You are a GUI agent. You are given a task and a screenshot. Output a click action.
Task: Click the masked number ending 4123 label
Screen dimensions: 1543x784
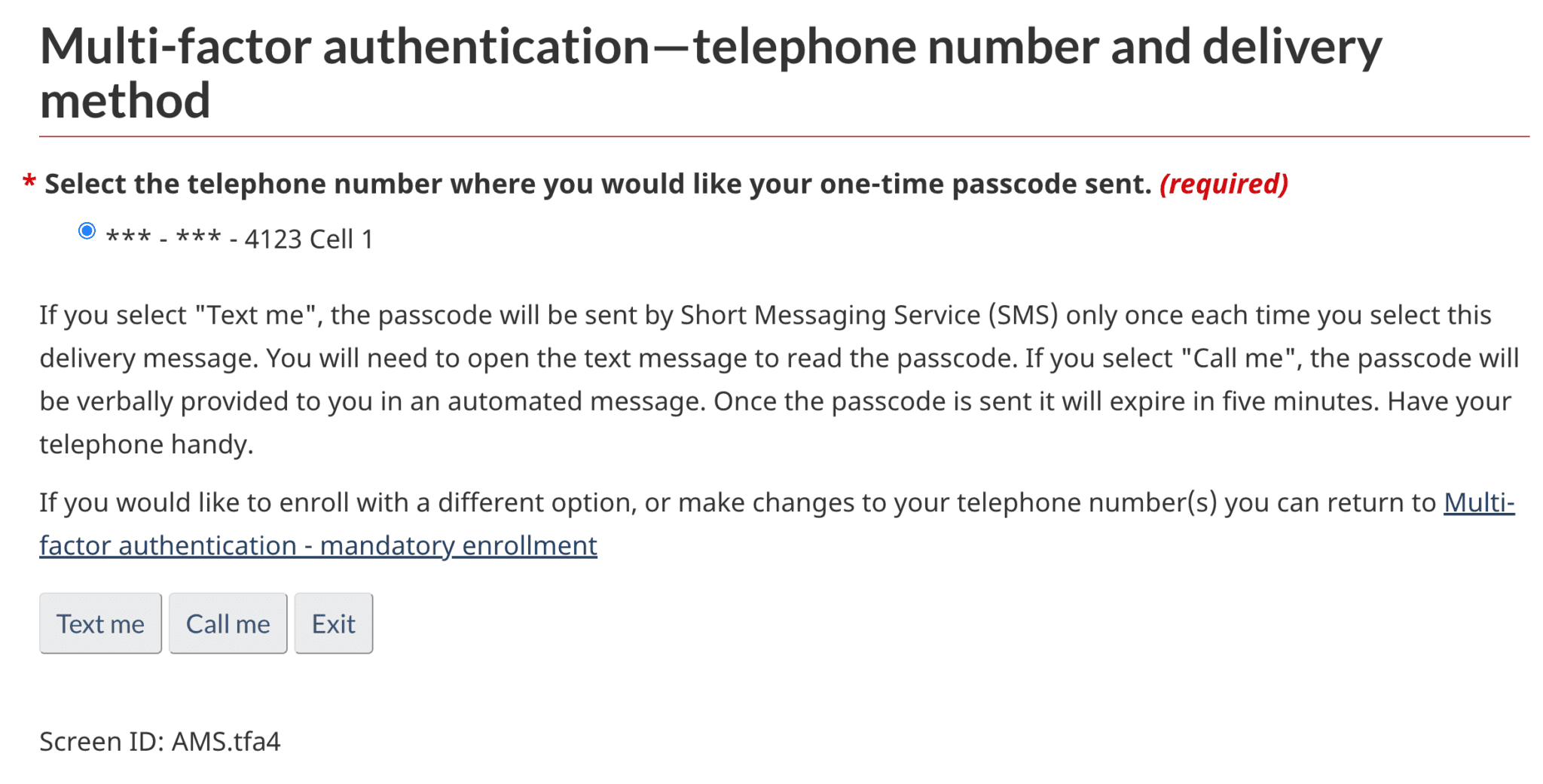point(239,239)
